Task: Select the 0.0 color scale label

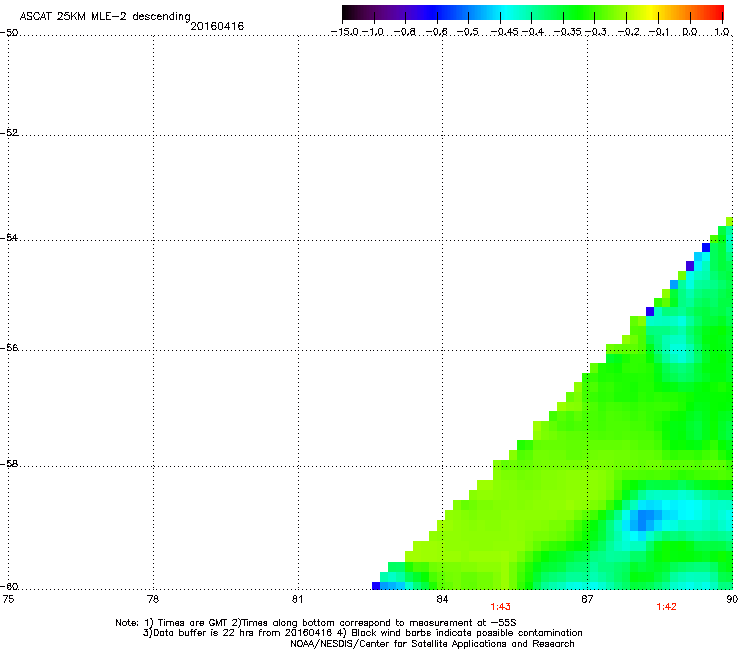Action: [690, 32]
